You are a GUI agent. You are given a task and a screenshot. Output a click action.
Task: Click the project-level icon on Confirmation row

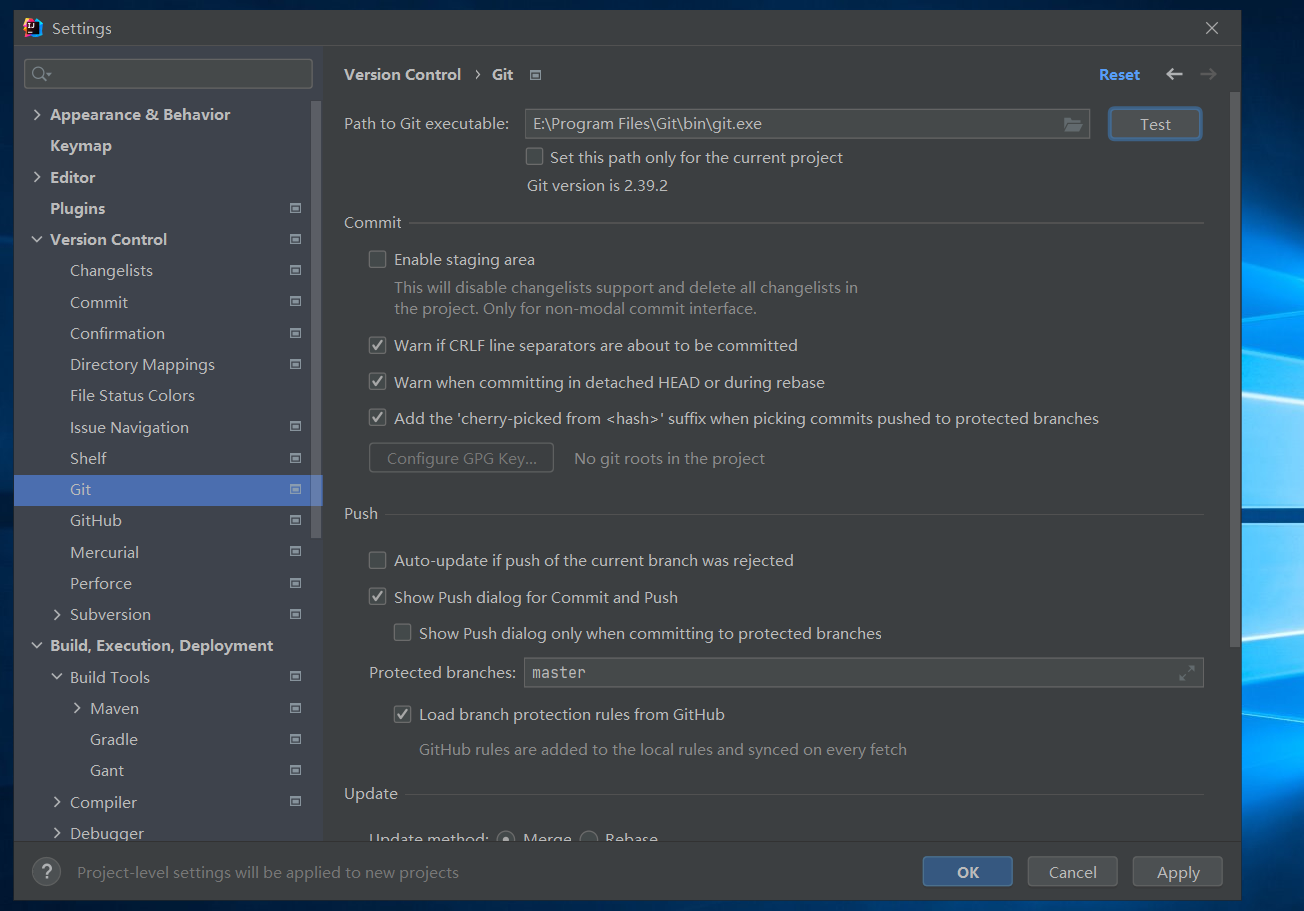pyautogui.click(x=295, y=333)
